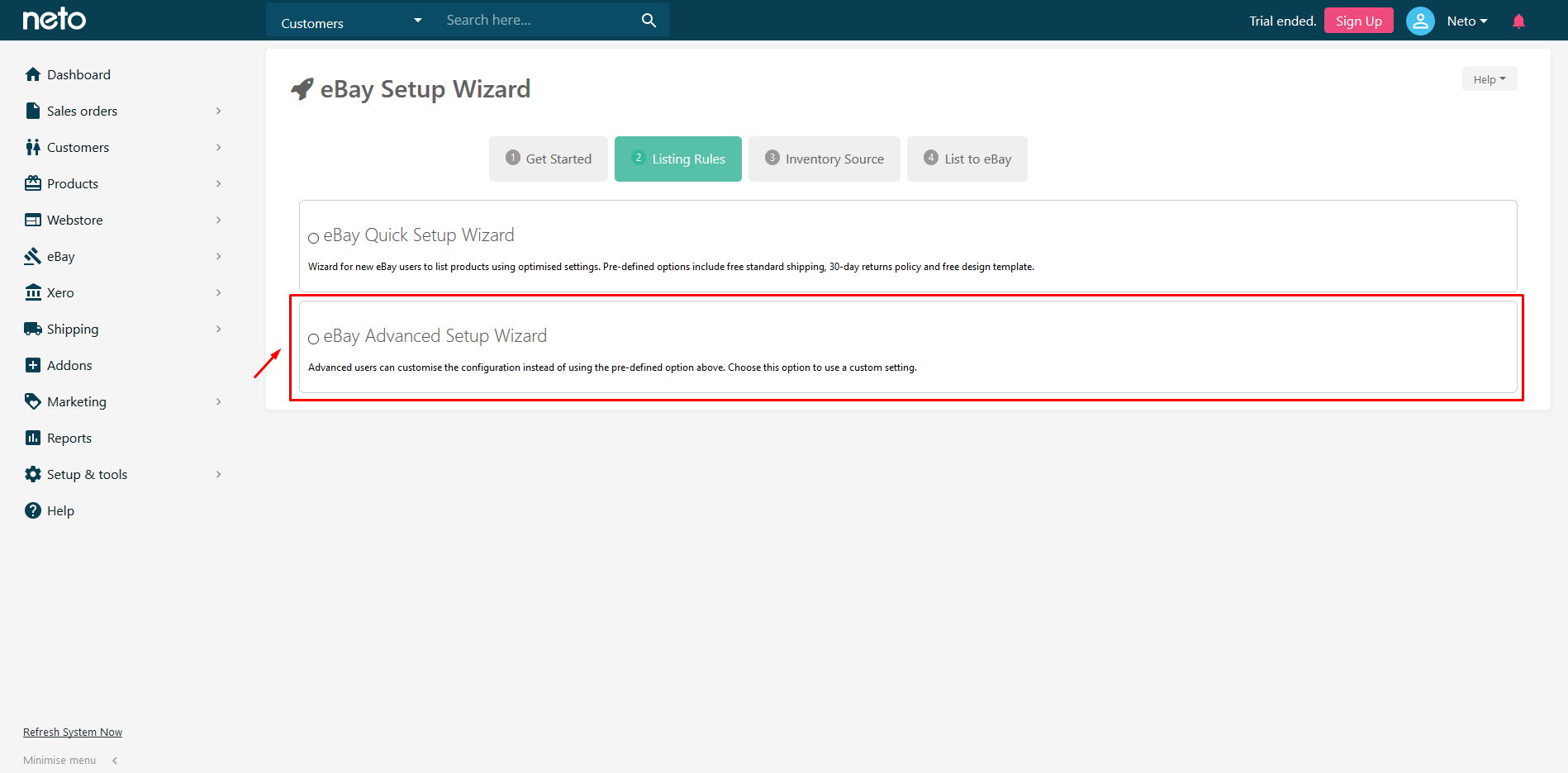
Task: Click the eBay gavel icon
Action: [33, 256]
